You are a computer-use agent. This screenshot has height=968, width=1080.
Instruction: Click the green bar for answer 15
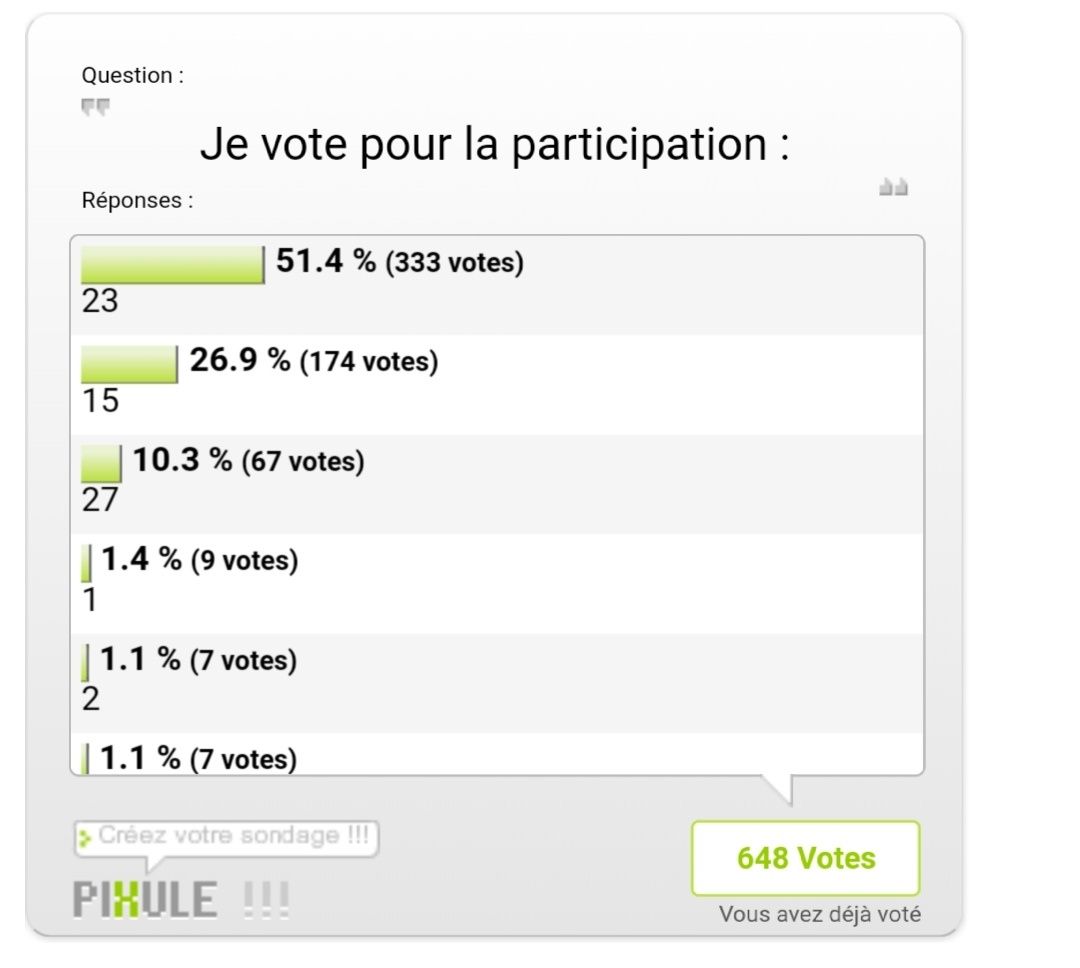click(129, 364)
